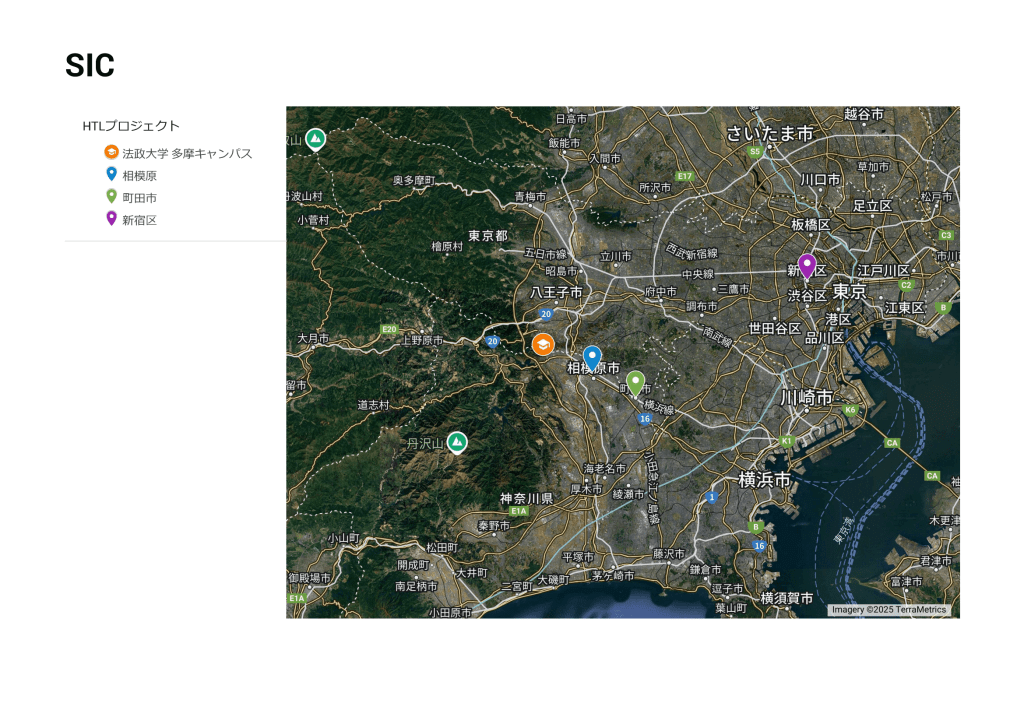Click the SIC map title

click(90, 66)
